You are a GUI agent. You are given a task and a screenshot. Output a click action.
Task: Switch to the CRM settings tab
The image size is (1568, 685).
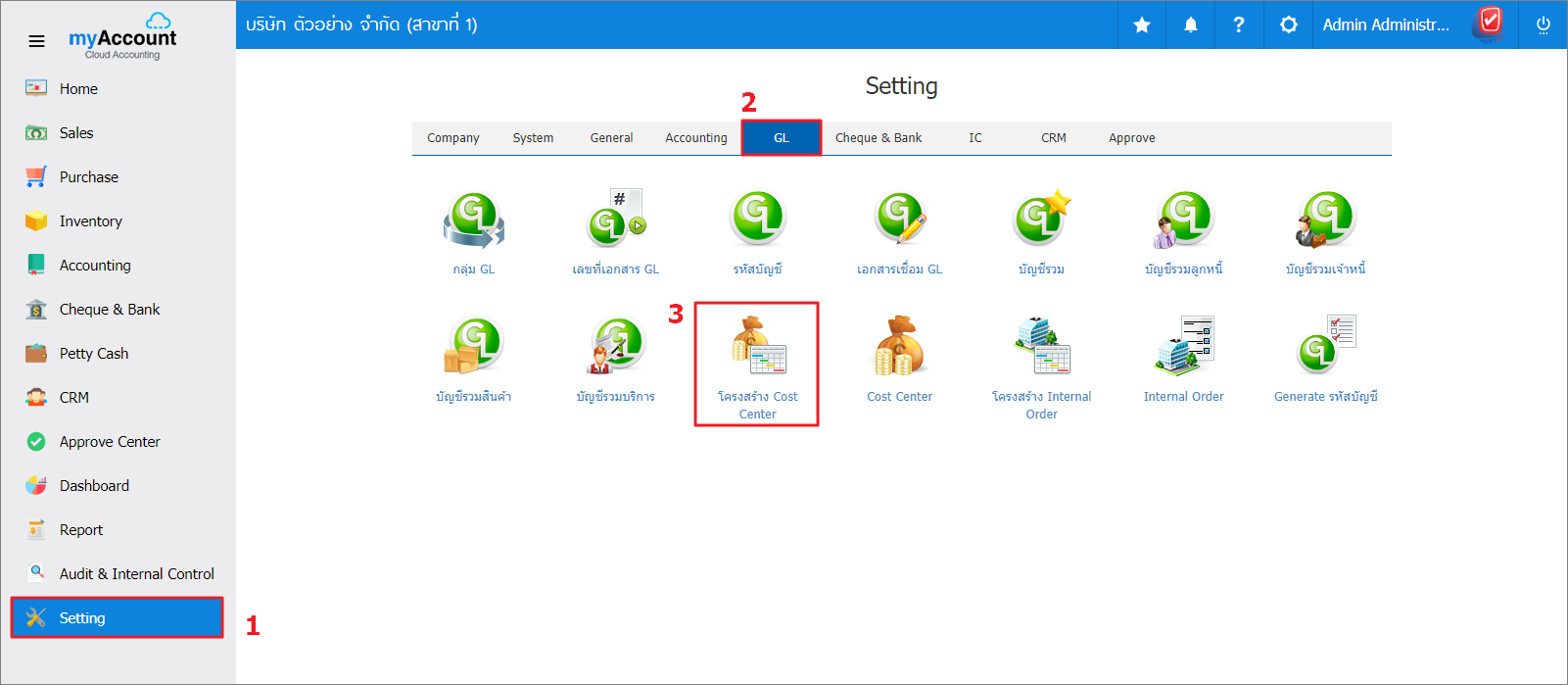(x=1054, y=138)
